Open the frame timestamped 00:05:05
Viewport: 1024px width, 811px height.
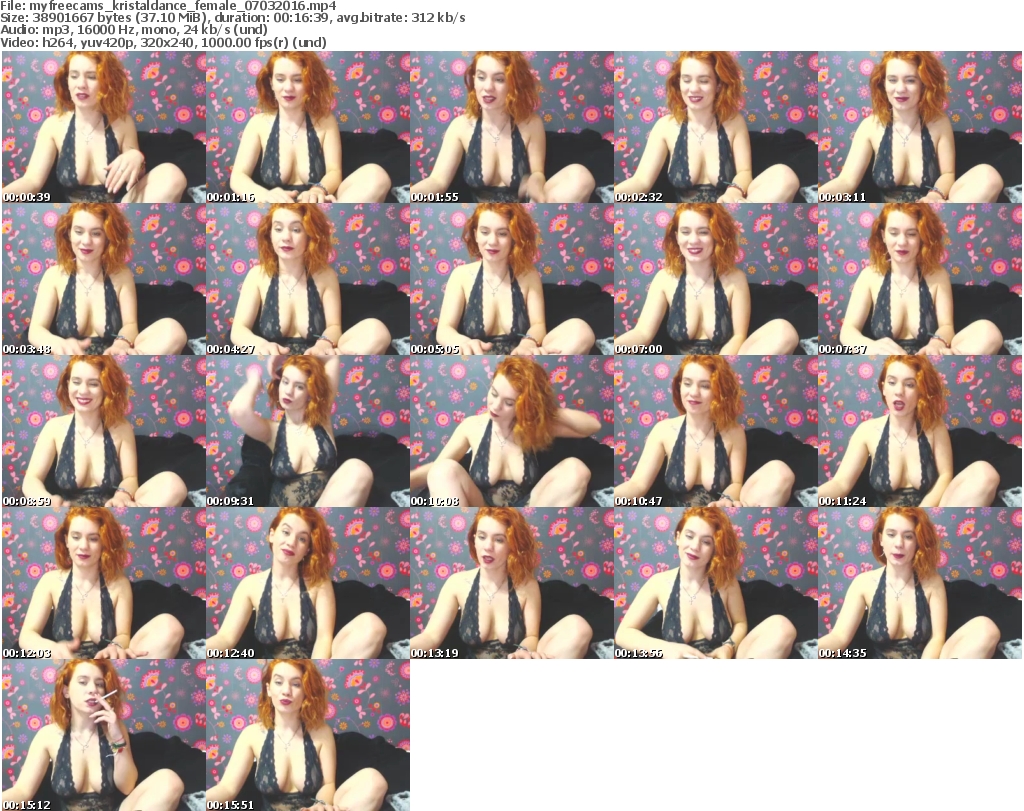pos(511,279)
